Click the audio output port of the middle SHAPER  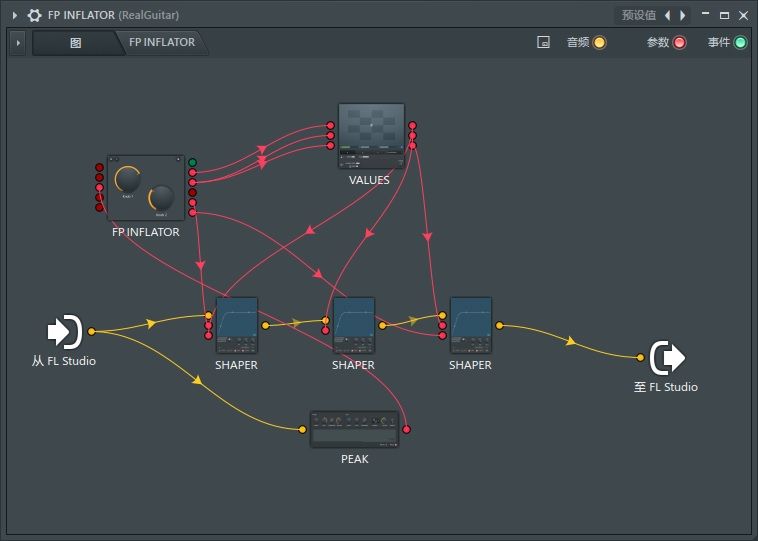pos(382,326)
